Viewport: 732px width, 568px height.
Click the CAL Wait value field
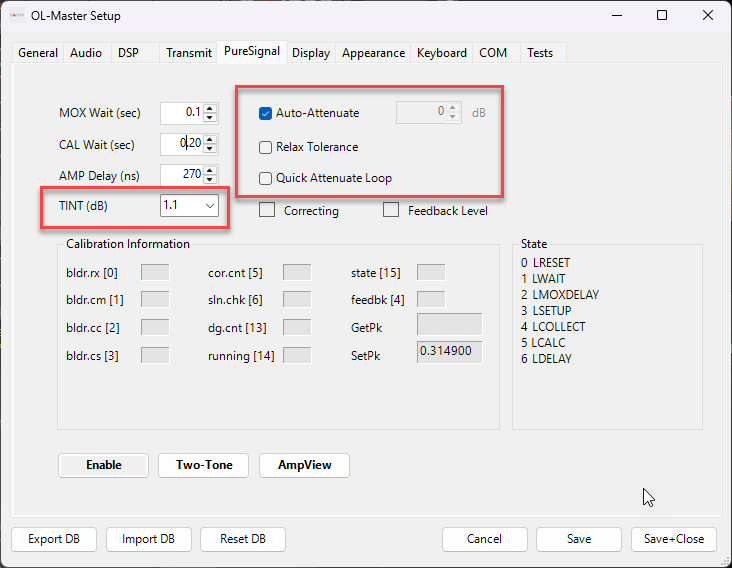click(x=182, y=144)
